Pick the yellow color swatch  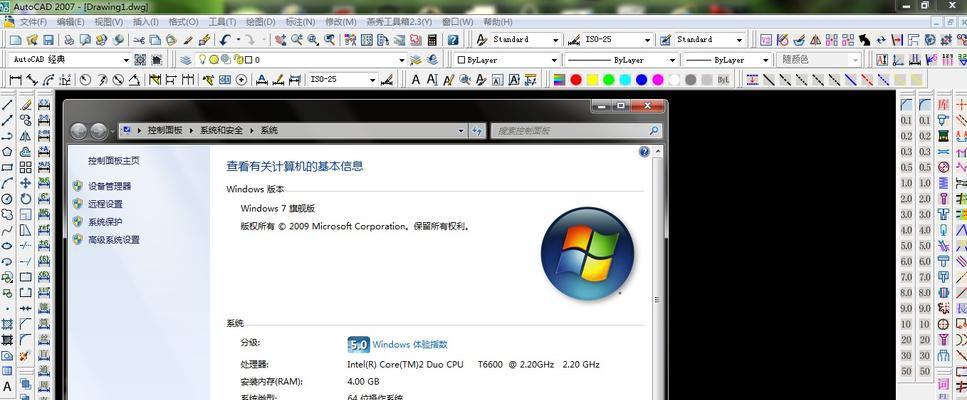point(593,80)
